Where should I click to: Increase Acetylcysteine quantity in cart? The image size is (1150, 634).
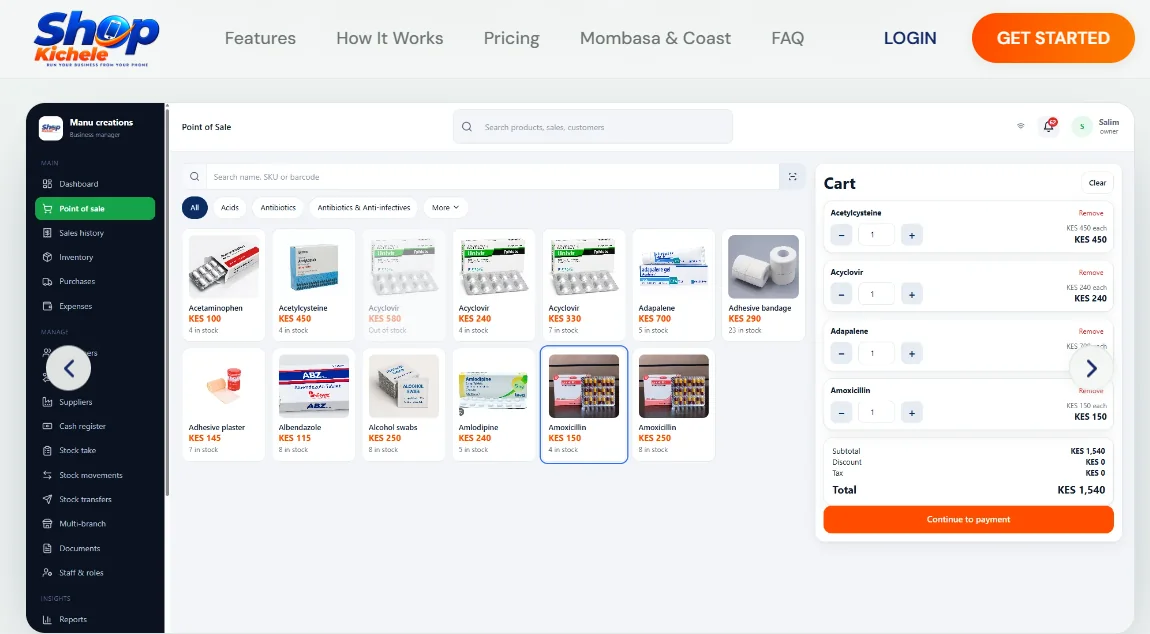pos(912,236)
